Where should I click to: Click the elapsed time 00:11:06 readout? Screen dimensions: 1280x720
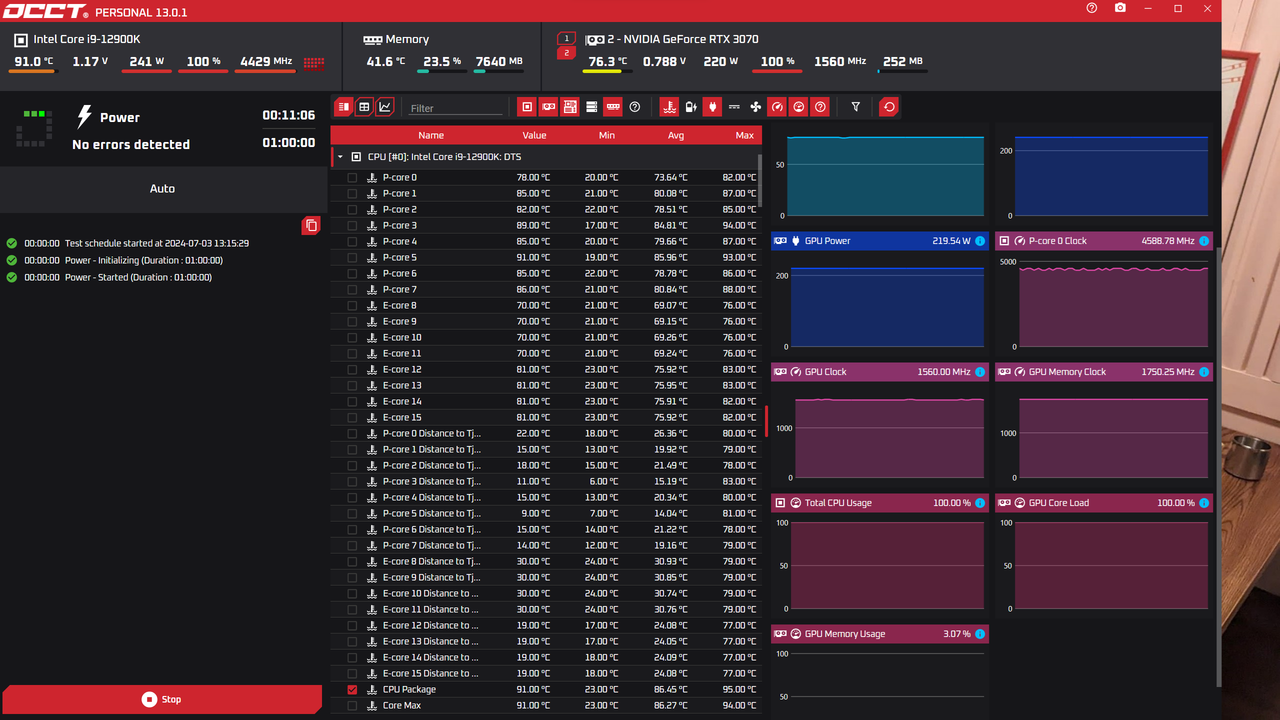(289, 116)
